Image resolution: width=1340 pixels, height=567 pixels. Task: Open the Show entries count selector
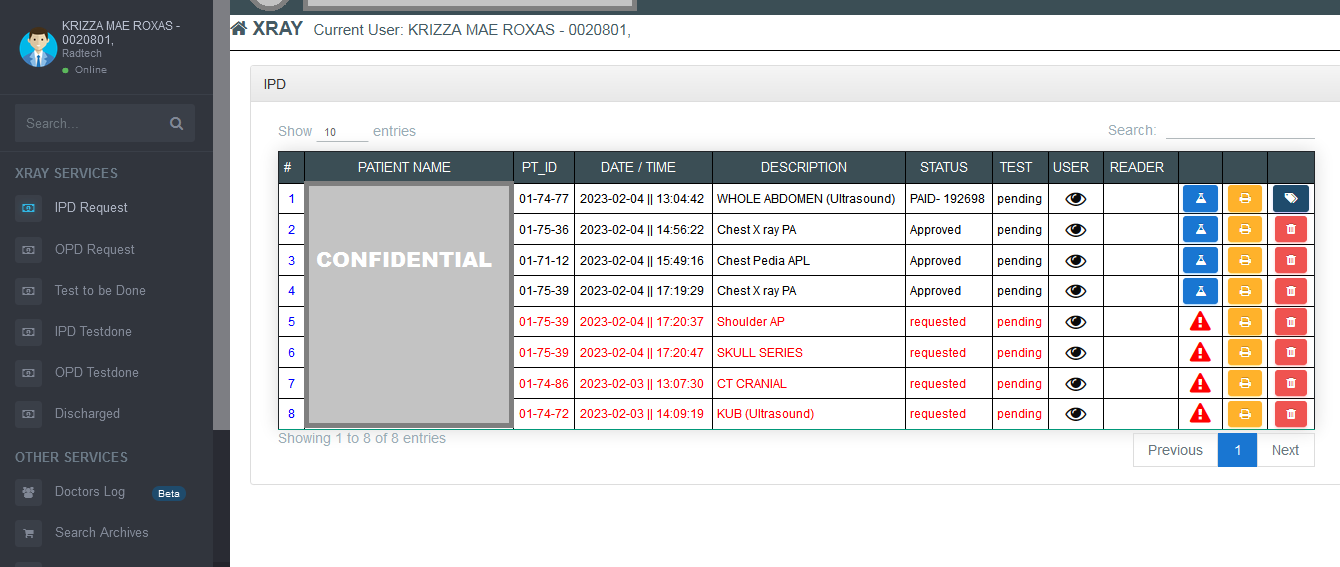(342, 132)
